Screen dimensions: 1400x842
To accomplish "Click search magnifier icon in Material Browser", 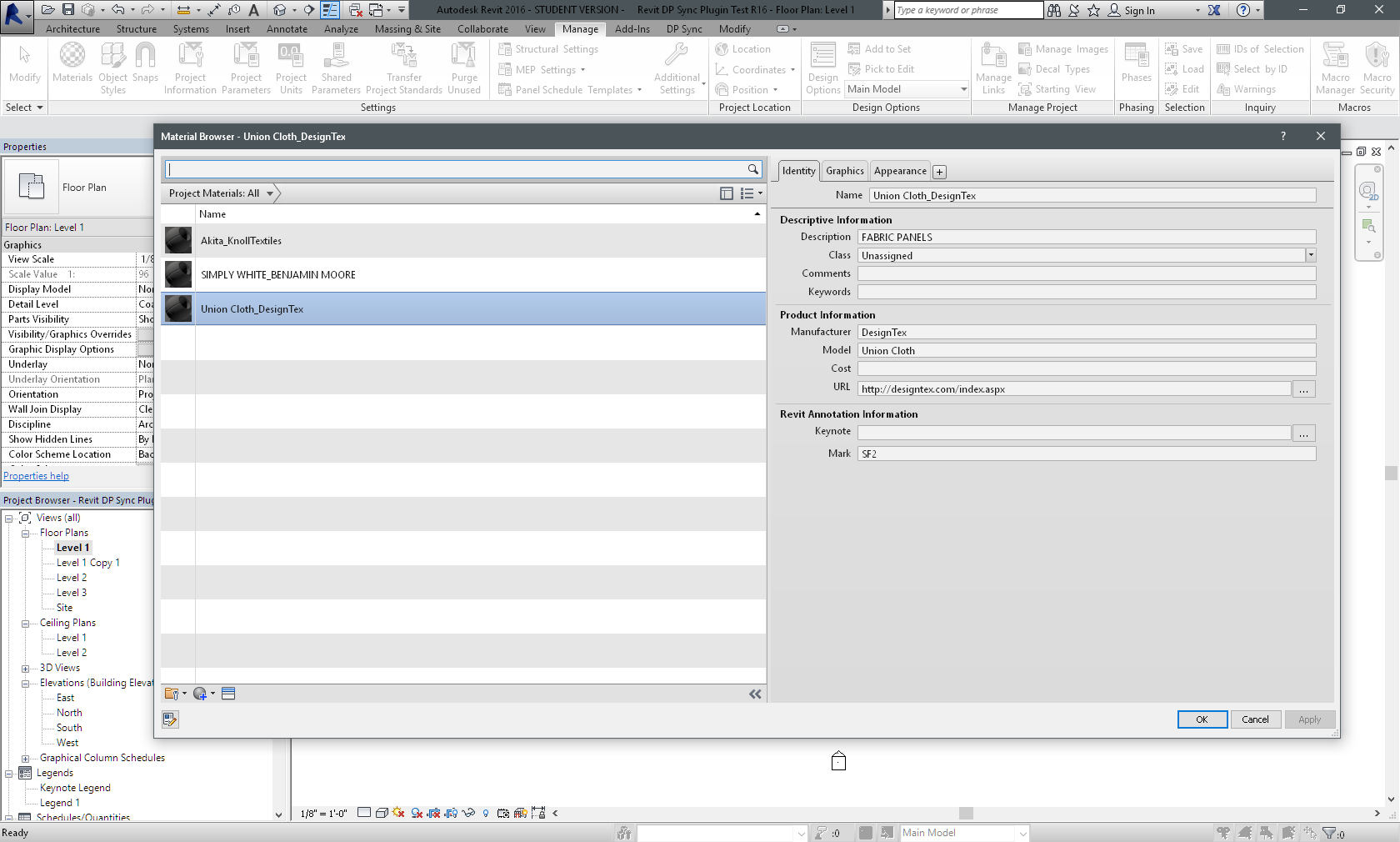I will [753, 169].
